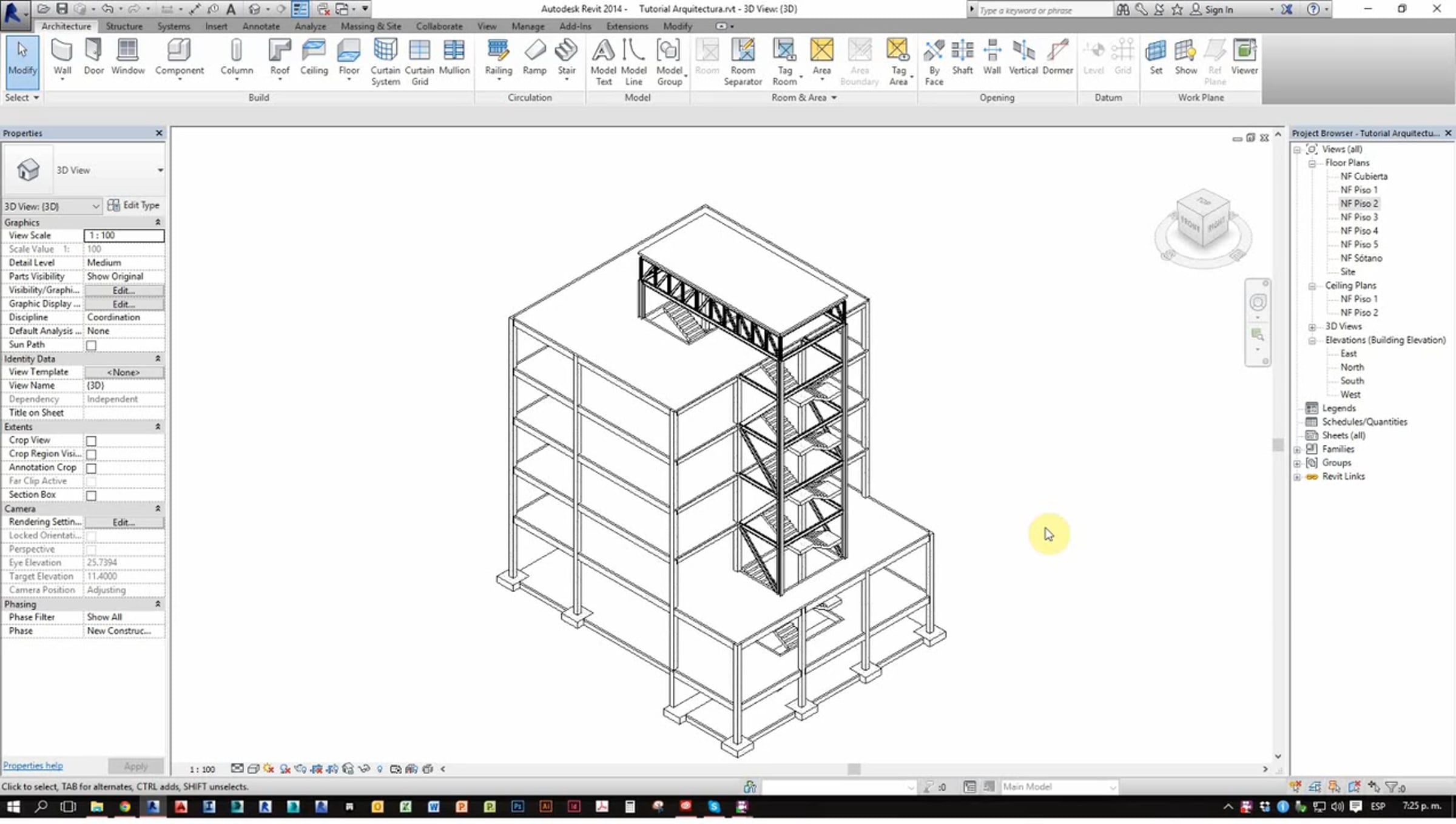Screen dimensions: 1456x824
Task: Click the Edit Type button
Action: [133, 205]
